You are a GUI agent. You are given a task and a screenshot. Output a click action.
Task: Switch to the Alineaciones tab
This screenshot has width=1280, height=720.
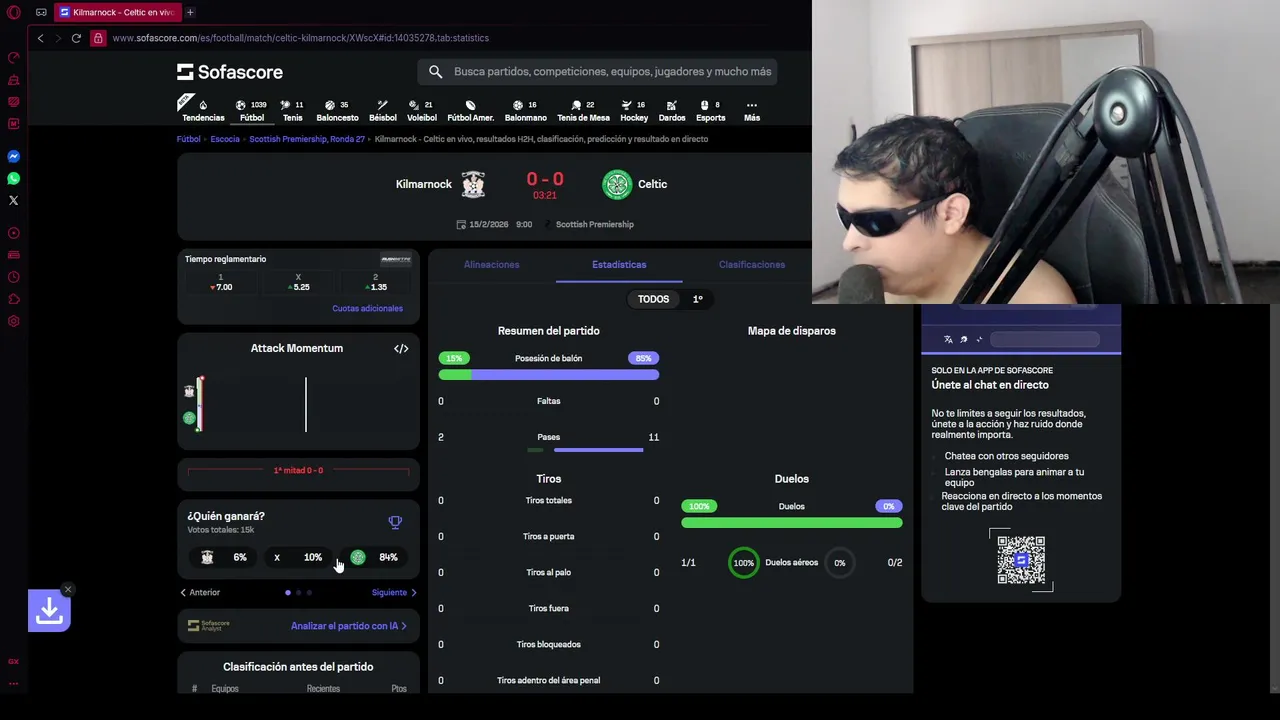coord(491,265)
